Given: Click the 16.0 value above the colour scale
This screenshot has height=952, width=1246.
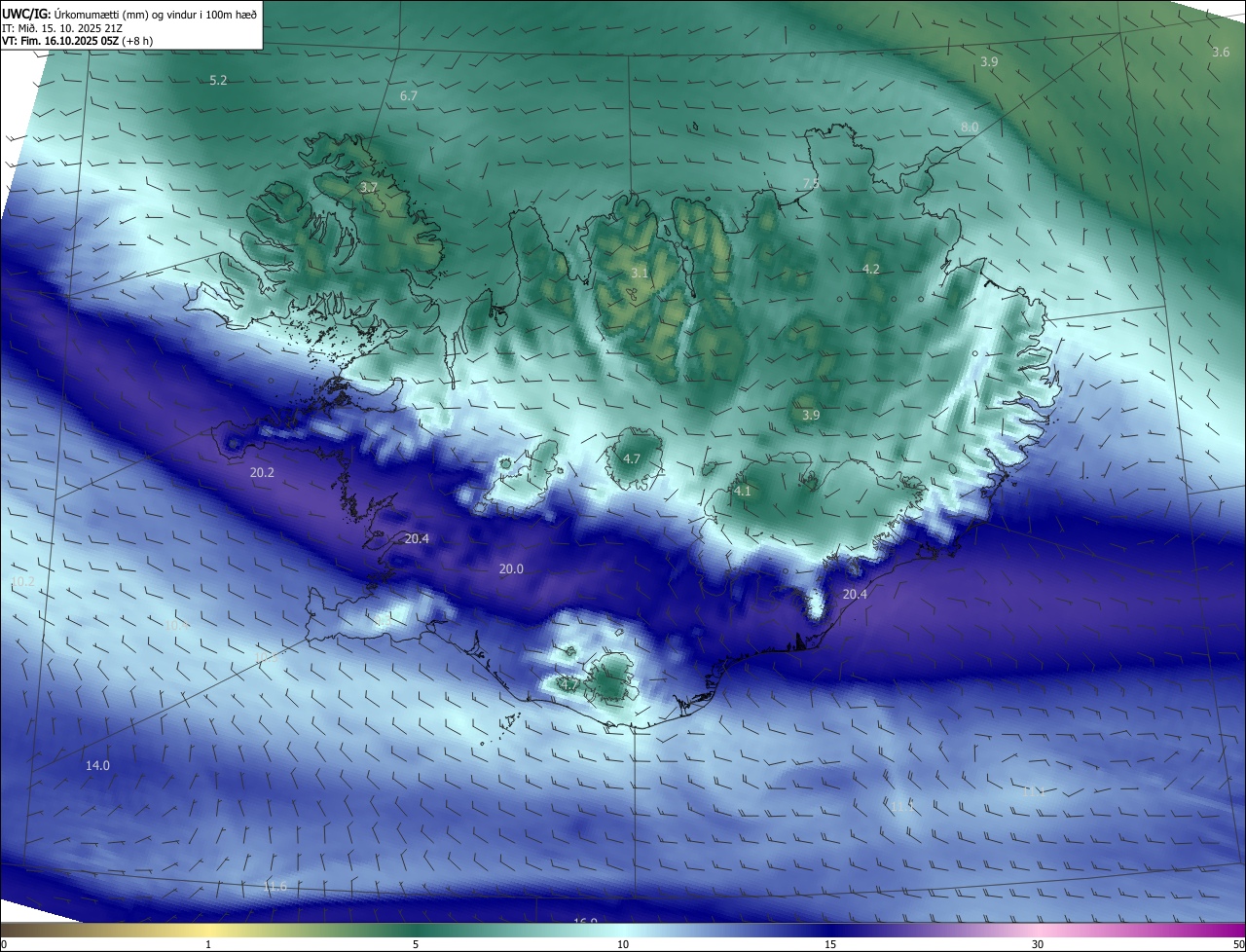Looking at the screenshot, I should [584, 922].
